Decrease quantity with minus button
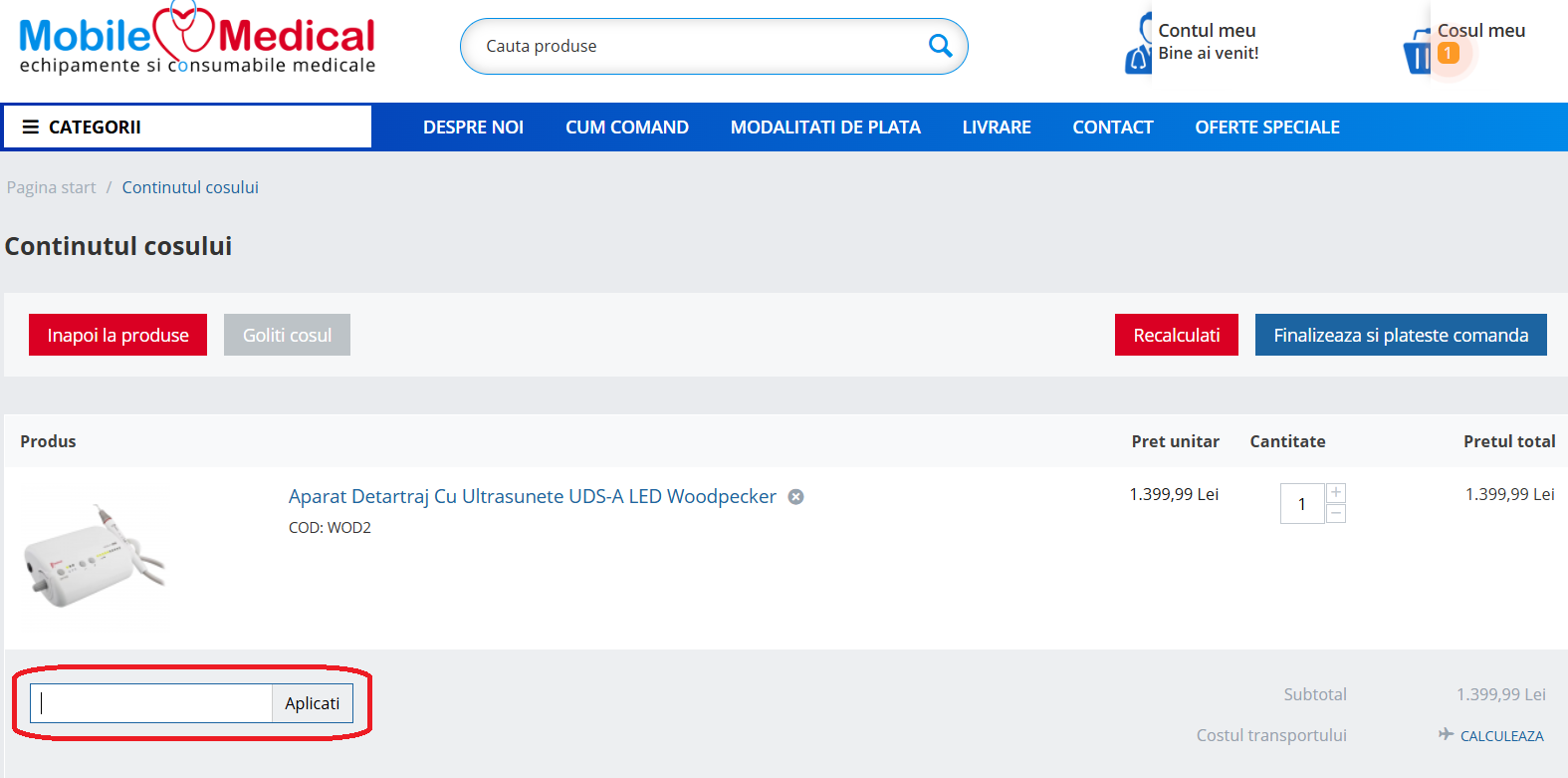 [x=1336, y=514]
